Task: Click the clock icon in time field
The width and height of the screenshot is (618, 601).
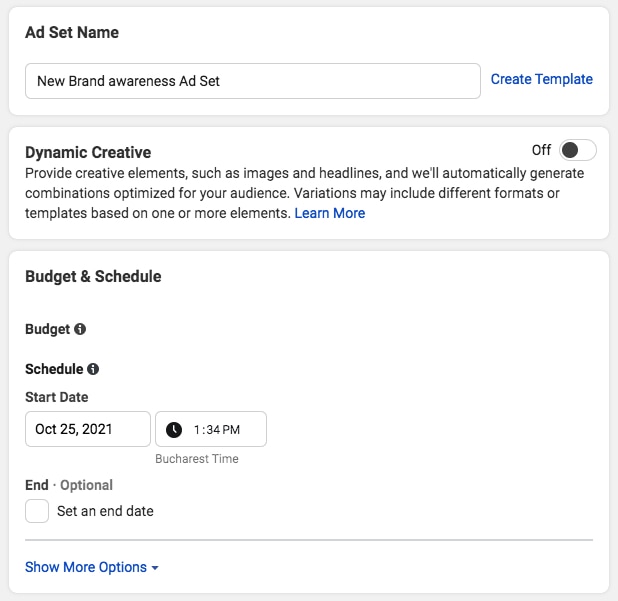Action: [x=174, y=429]
